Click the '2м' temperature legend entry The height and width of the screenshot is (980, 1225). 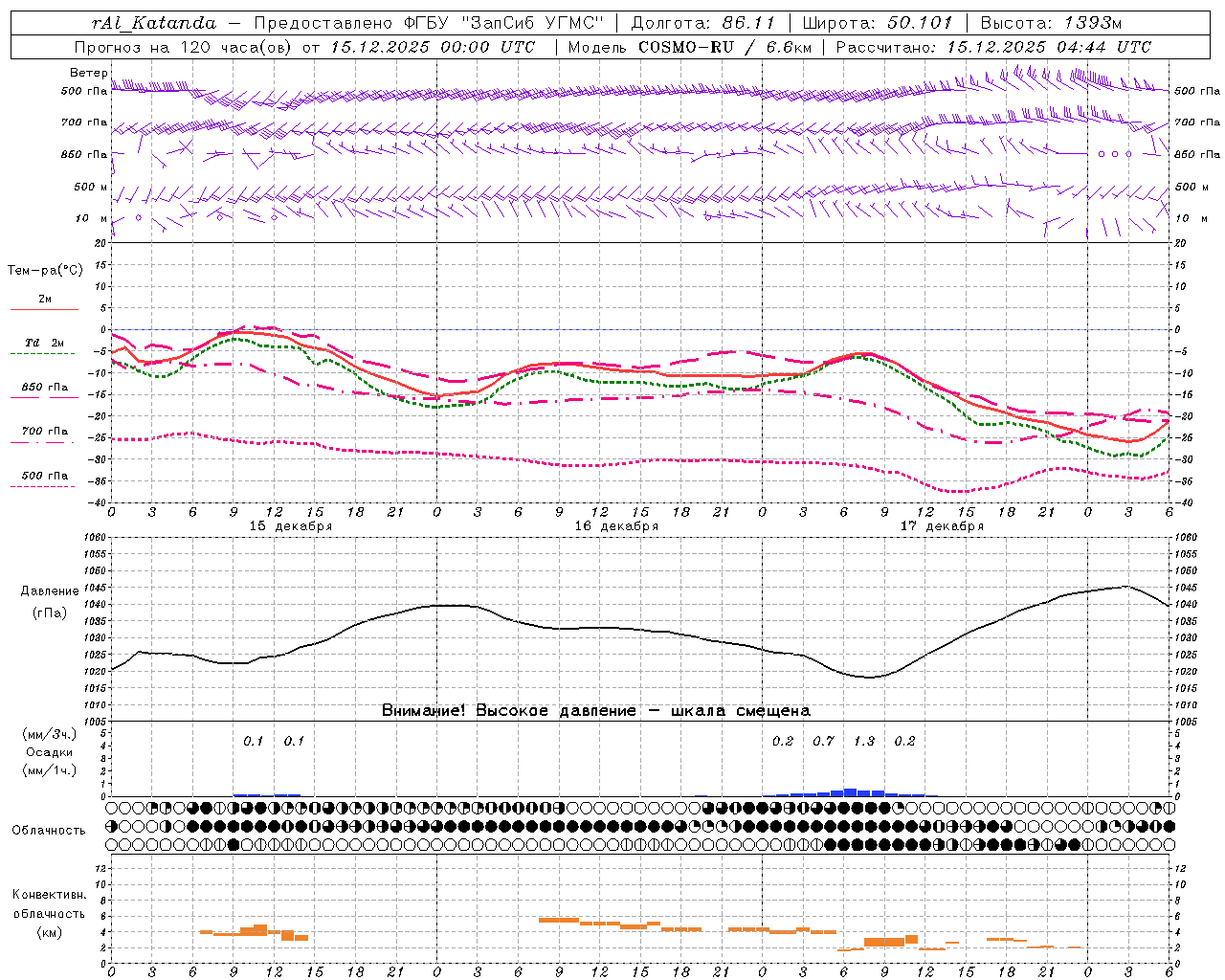[x=45, y=300]
